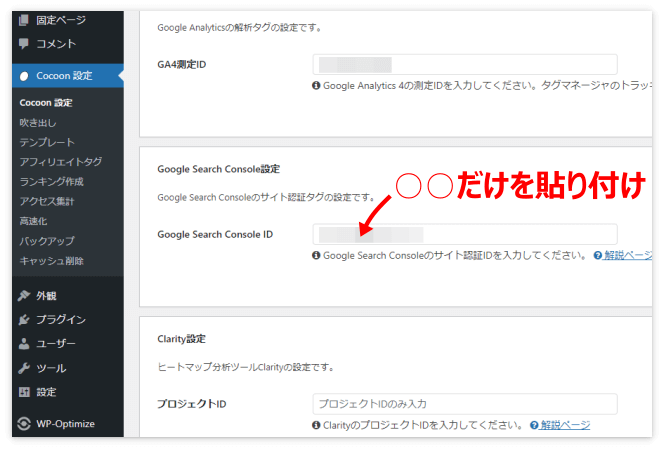664x450 pixels.
Task: Click info icon under Search Console ID field
Action: coord(316,255)
